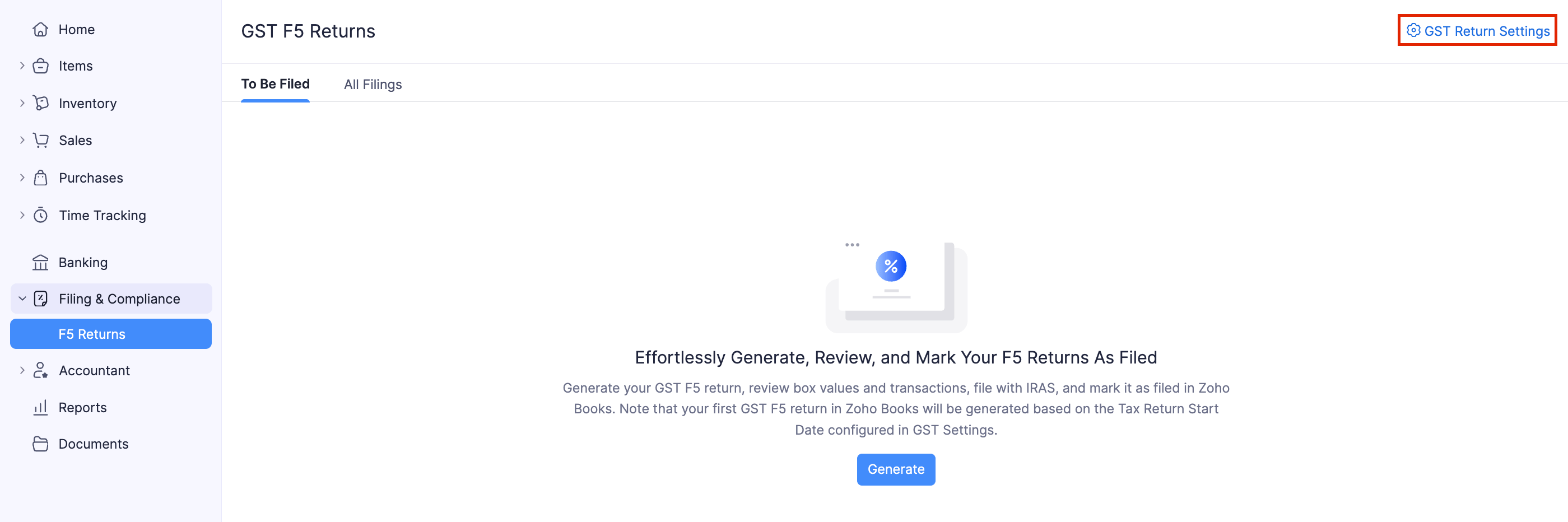Click the Sales cart icon
The height and width of the screenshot is (522, 1568).
(x=40, y=141)
